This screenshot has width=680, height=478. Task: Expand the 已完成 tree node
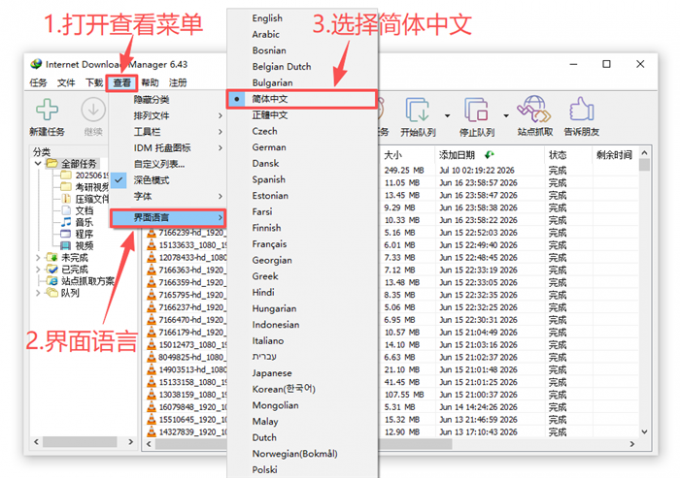38,269
